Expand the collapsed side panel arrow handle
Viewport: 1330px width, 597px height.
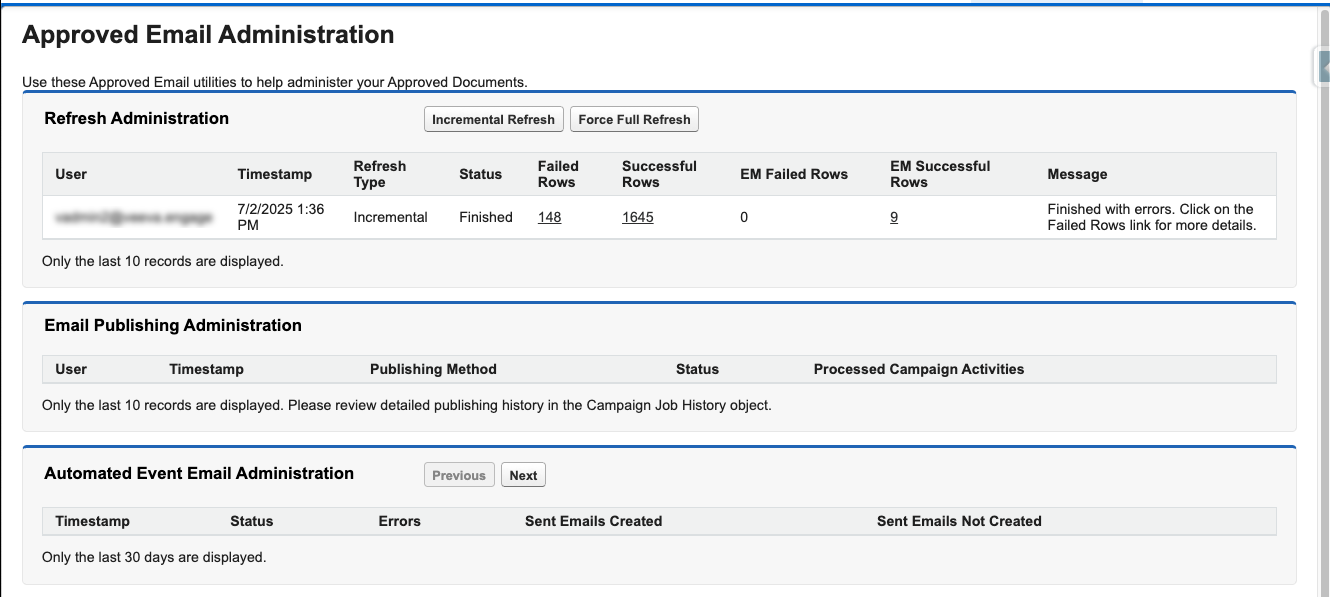[x=1321, y=67]
